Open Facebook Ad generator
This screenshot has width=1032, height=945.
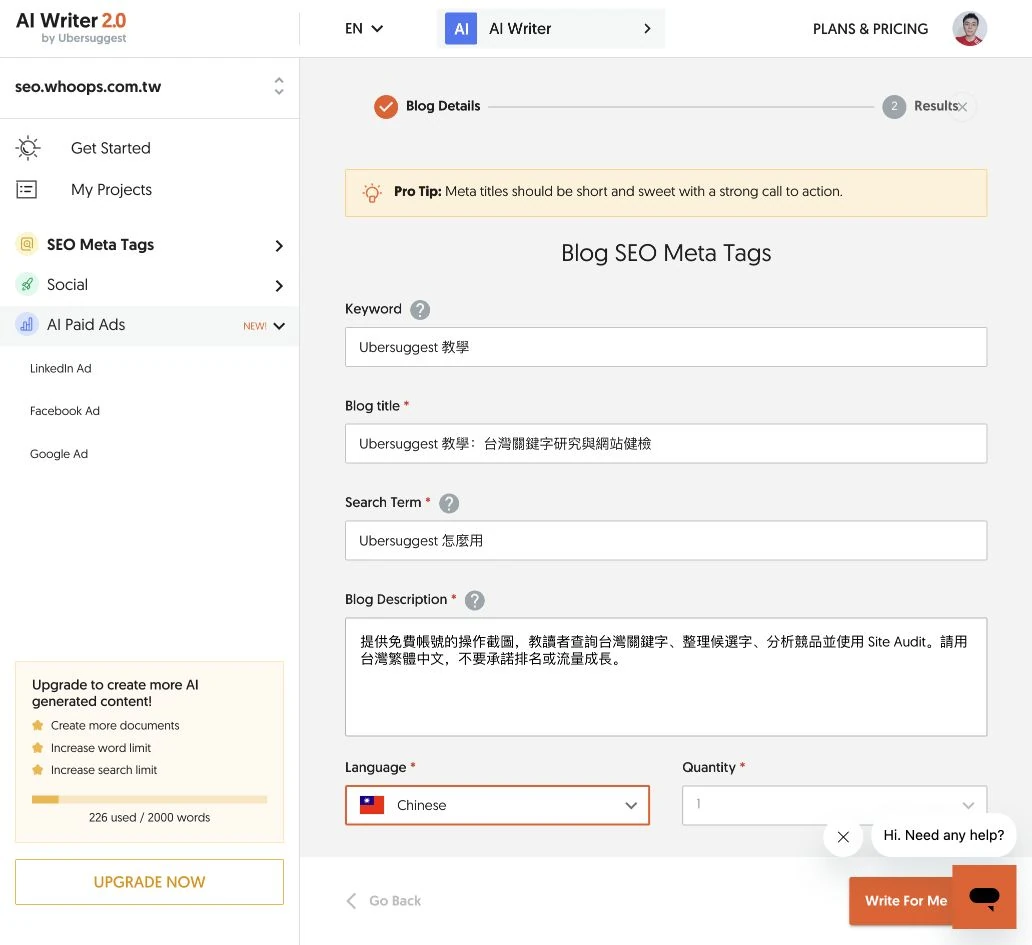point(64,411)
